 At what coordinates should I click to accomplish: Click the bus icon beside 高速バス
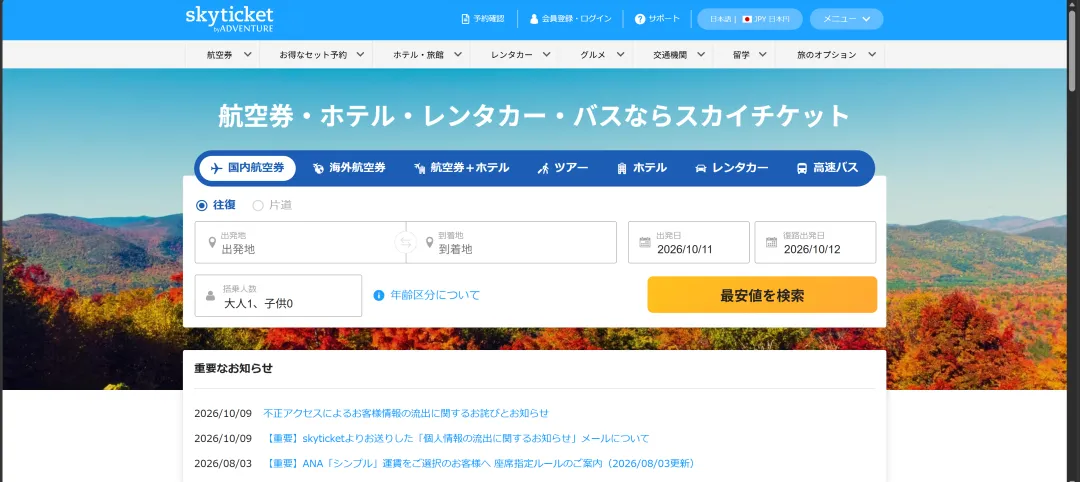[802, 168]
